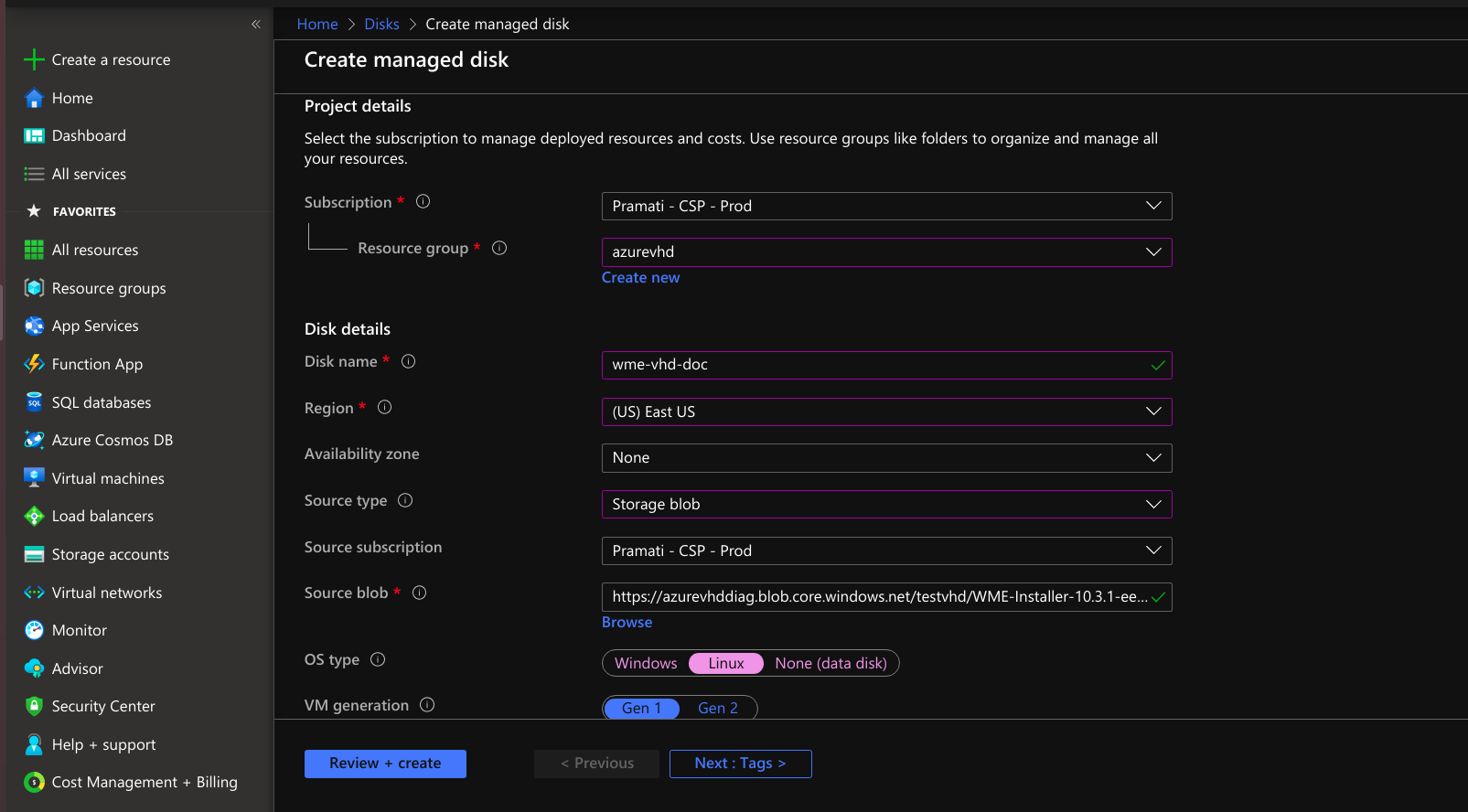This screenshot has height=812, width=1468.
Task: Select Windows as the OS type
Action: pos(646,663)
